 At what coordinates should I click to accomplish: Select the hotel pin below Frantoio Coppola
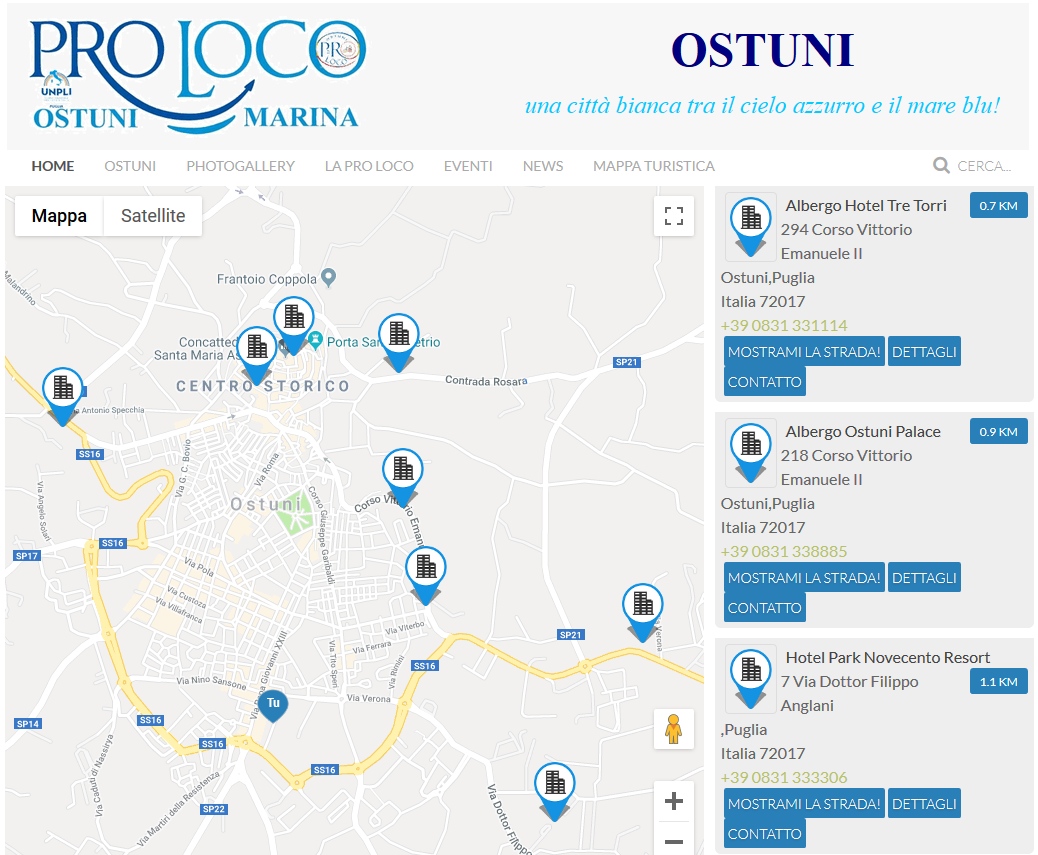[x=294, y=325]
